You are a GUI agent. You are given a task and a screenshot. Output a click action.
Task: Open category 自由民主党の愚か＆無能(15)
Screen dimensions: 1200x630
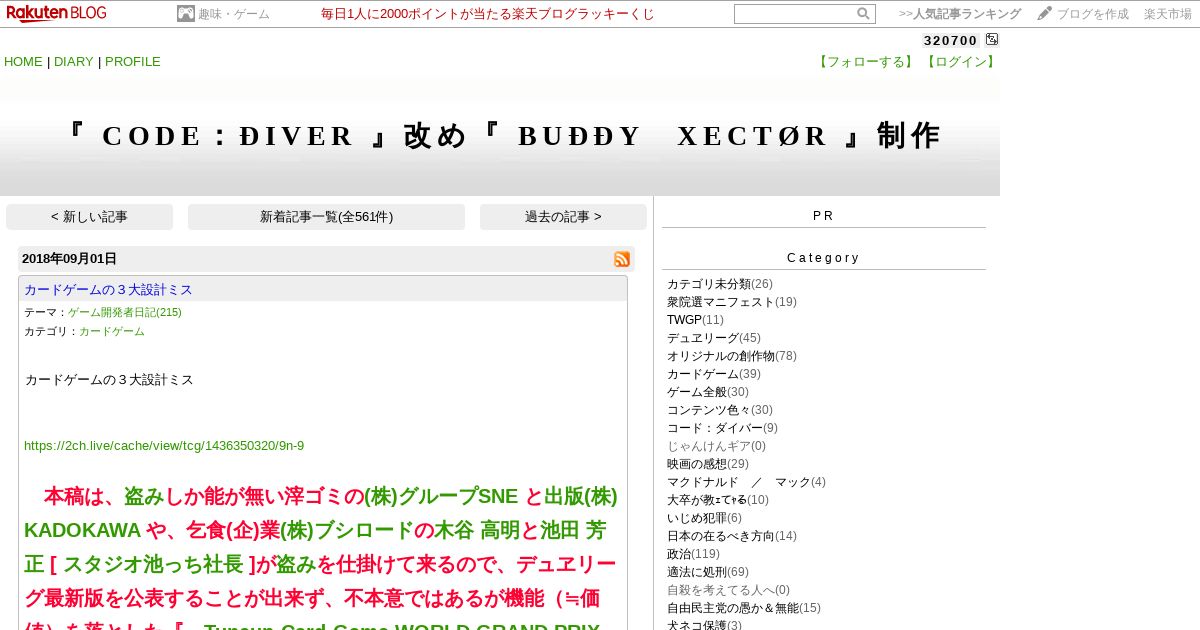pyautogui.click(x=744, y=608)
